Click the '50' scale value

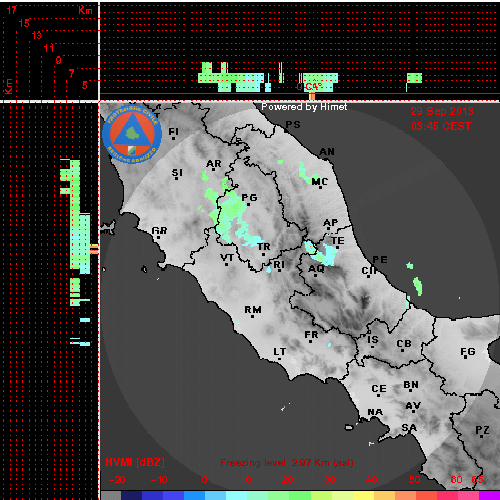click(415, 480)
